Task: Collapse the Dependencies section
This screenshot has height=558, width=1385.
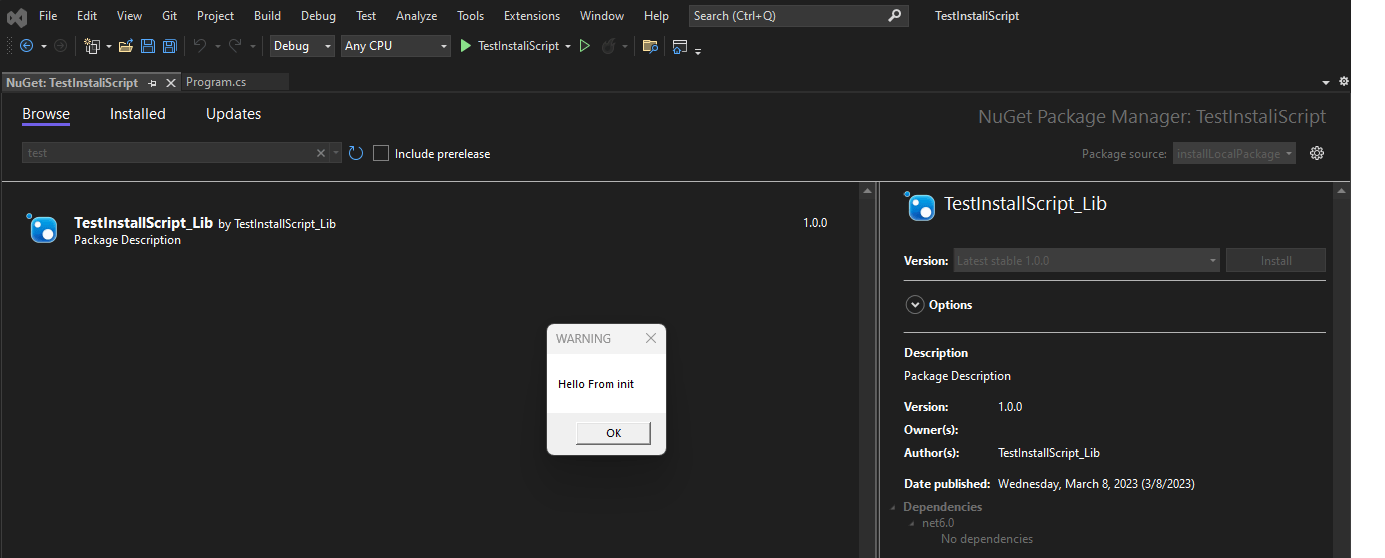Action: (893, 507)
